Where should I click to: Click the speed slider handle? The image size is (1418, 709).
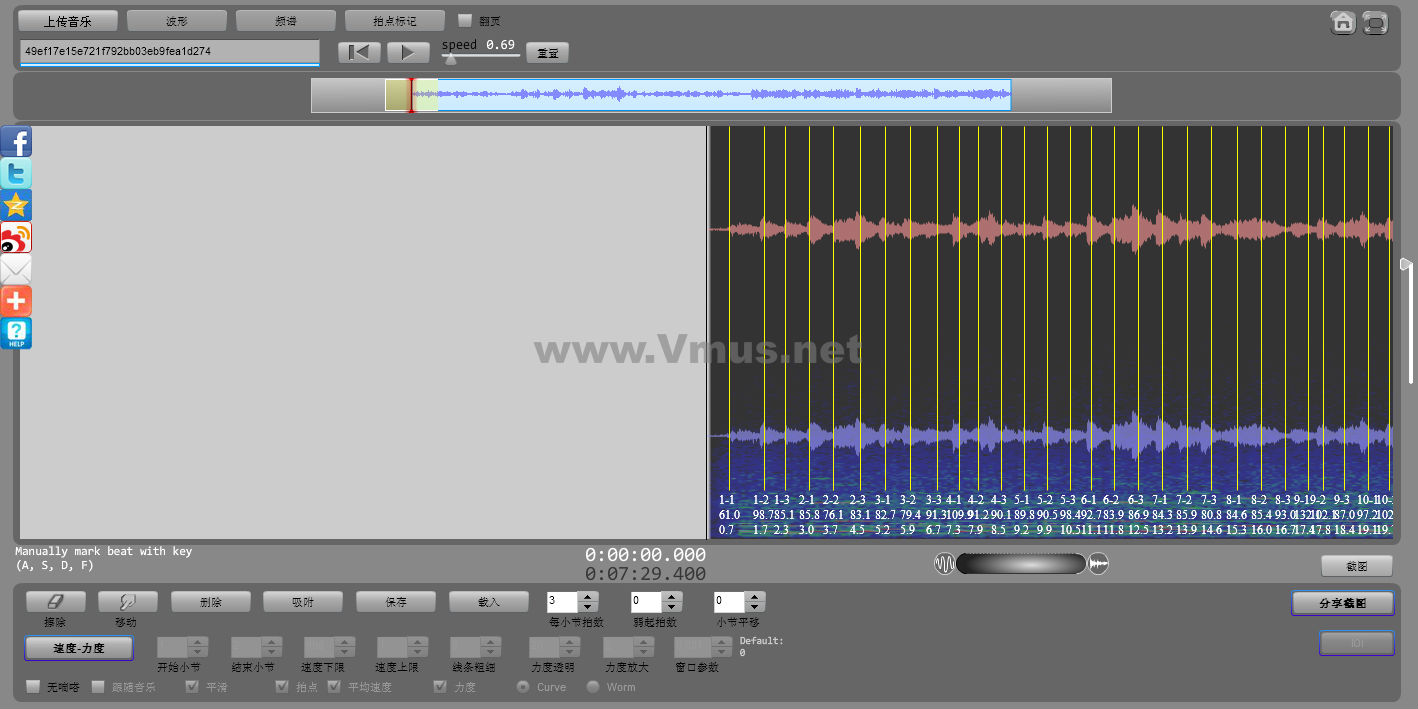pyautogui.click(x=451, y=59)
